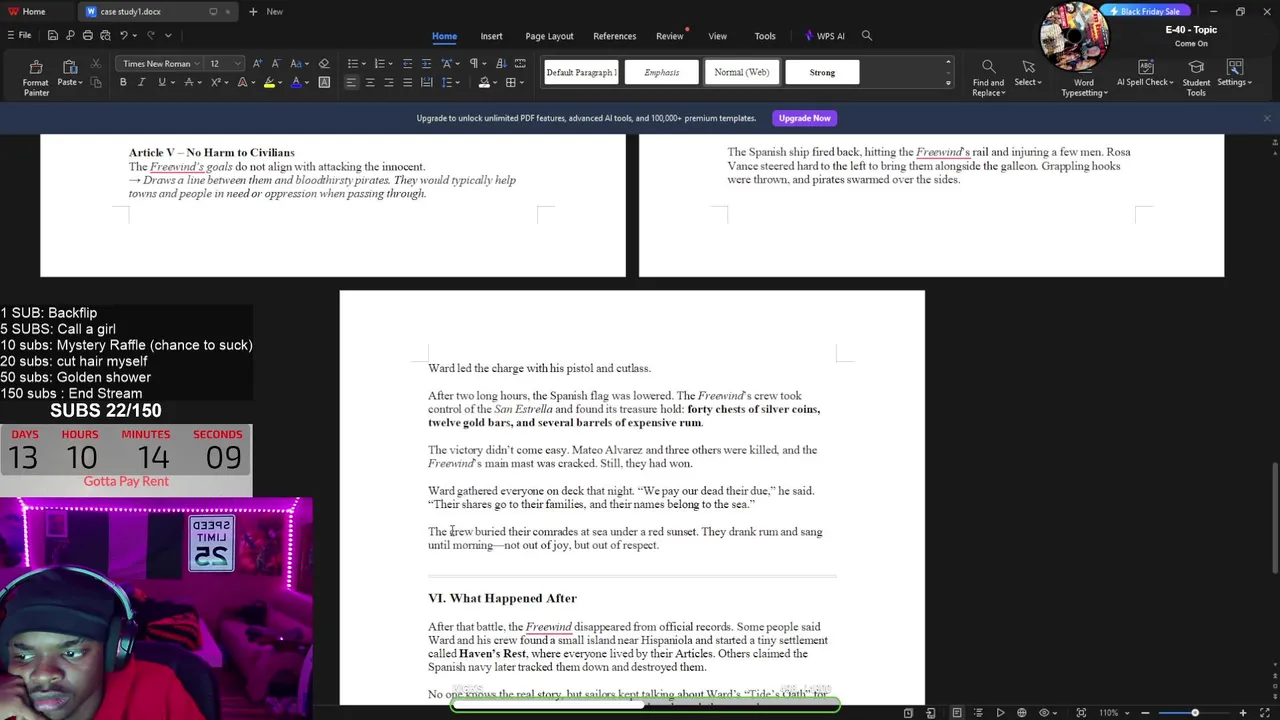
Task: Toggle Align Right paragraph alignment
Action: 388,82
